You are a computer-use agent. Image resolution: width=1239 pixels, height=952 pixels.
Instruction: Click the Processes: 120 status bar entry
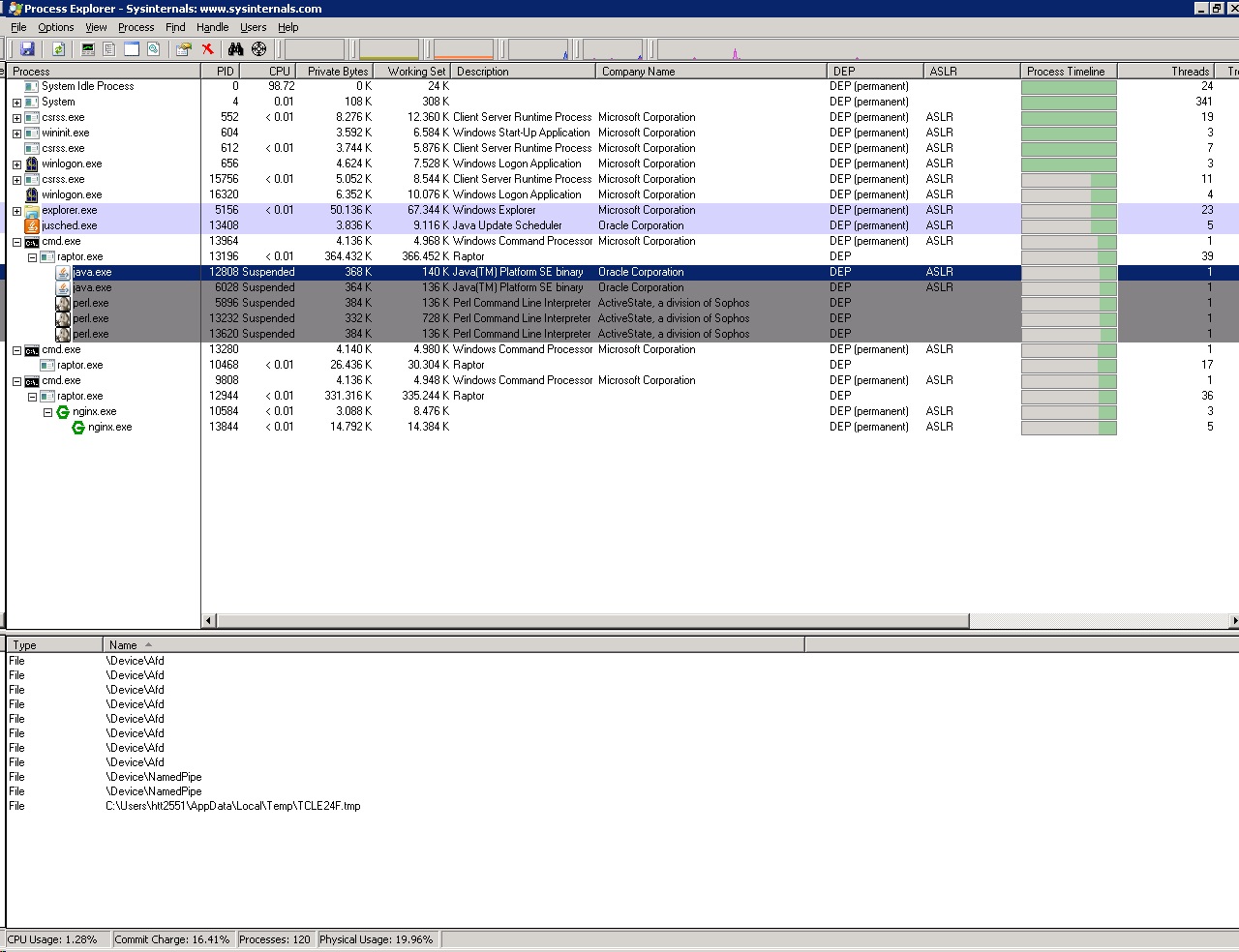[275, 939]
